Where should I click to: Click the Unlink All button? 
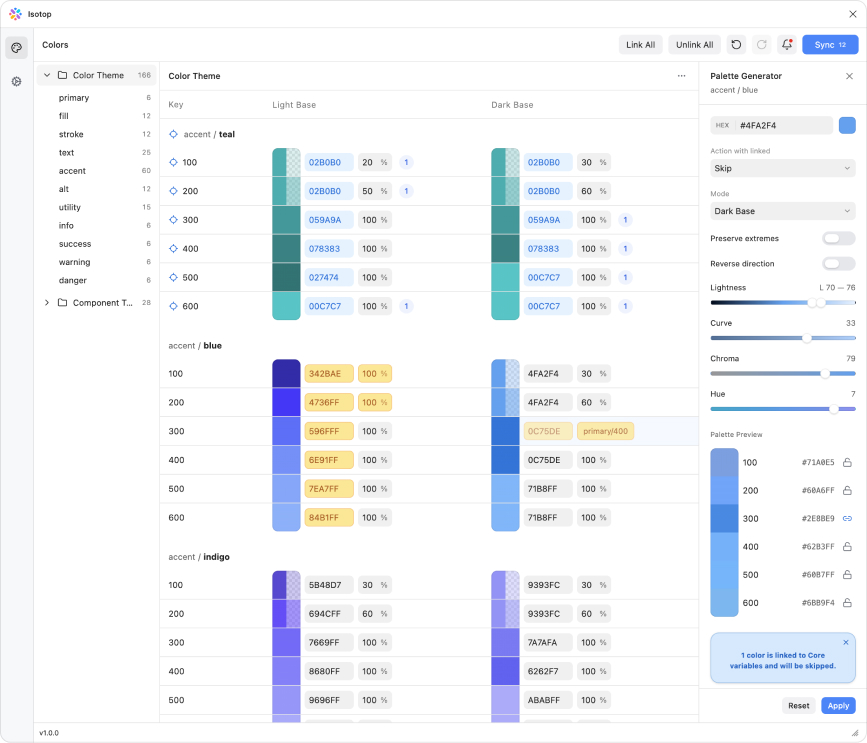[694, 45]
